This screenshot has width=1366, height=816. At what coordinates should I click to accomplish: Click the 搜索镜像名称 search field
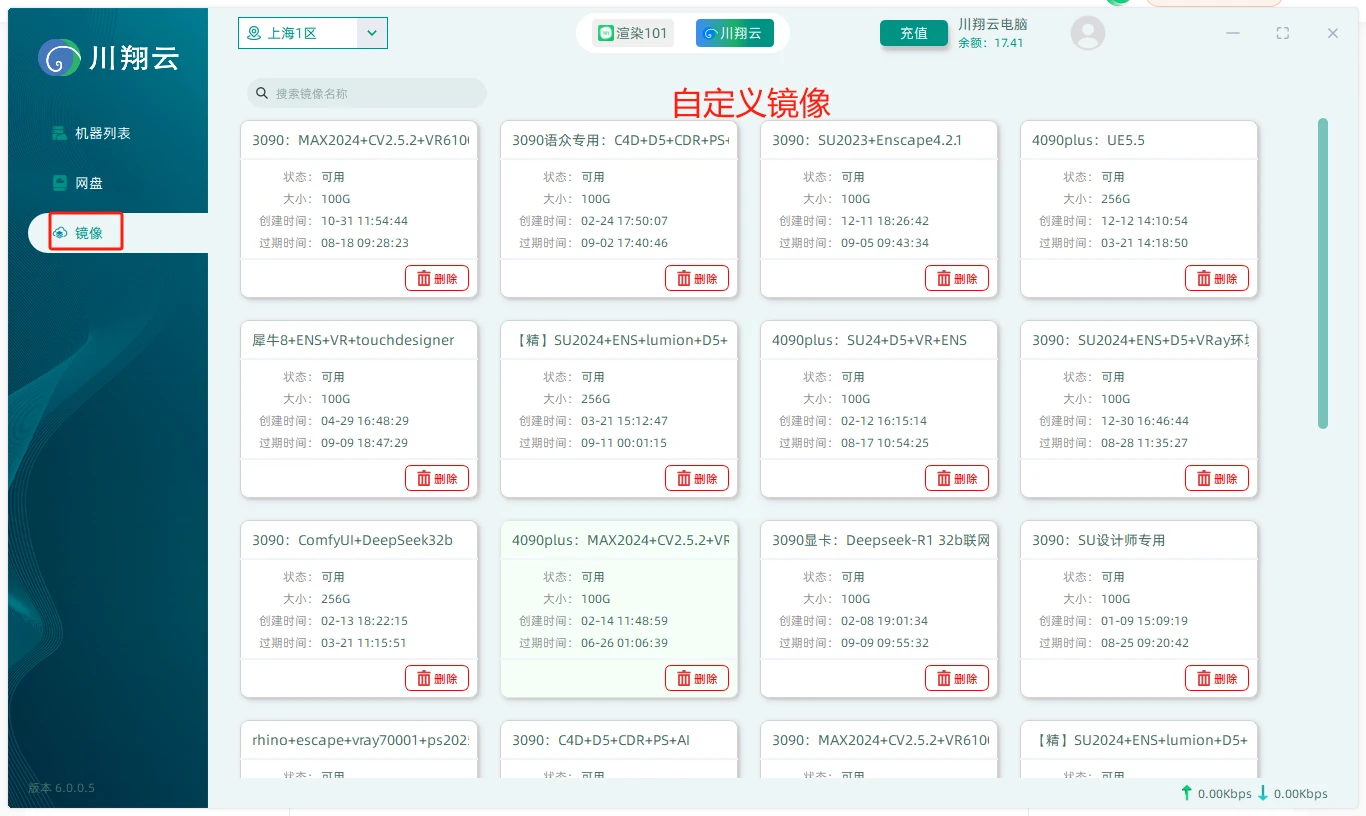point(366,93)
